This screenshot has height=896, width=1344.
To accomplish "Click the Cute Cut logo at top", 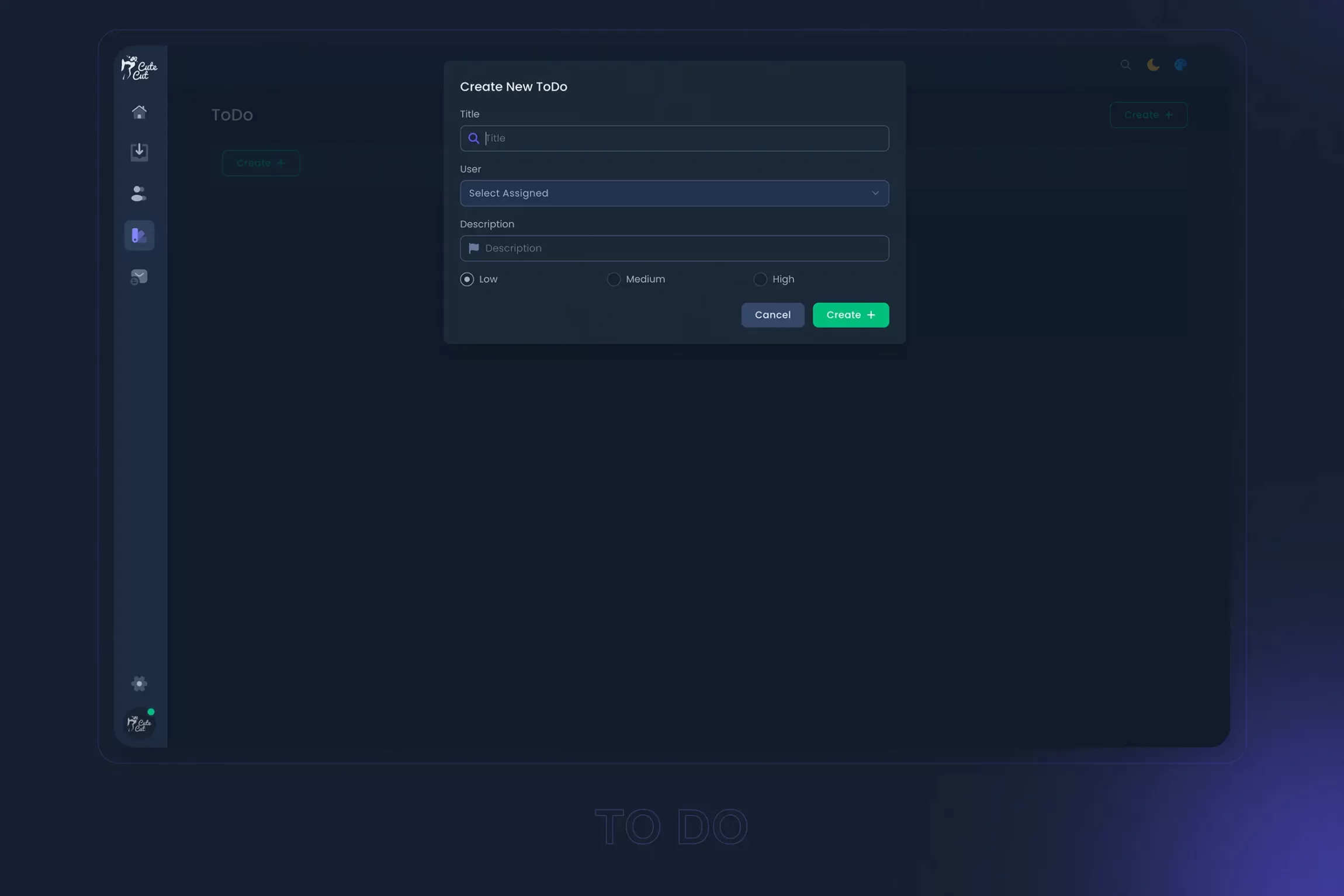I will point(139,68).
